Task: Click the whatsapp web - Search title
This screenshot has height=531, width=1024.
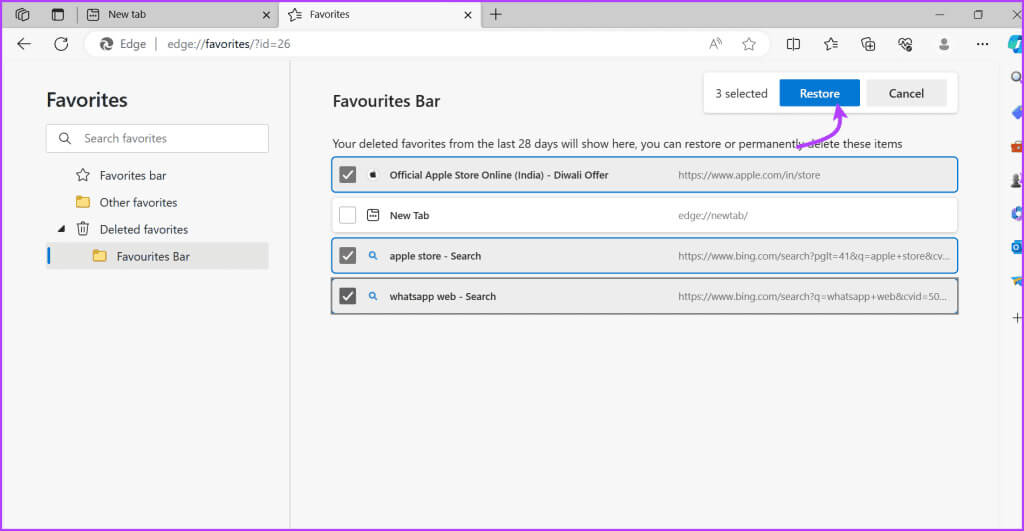Action: pos(443,297)
